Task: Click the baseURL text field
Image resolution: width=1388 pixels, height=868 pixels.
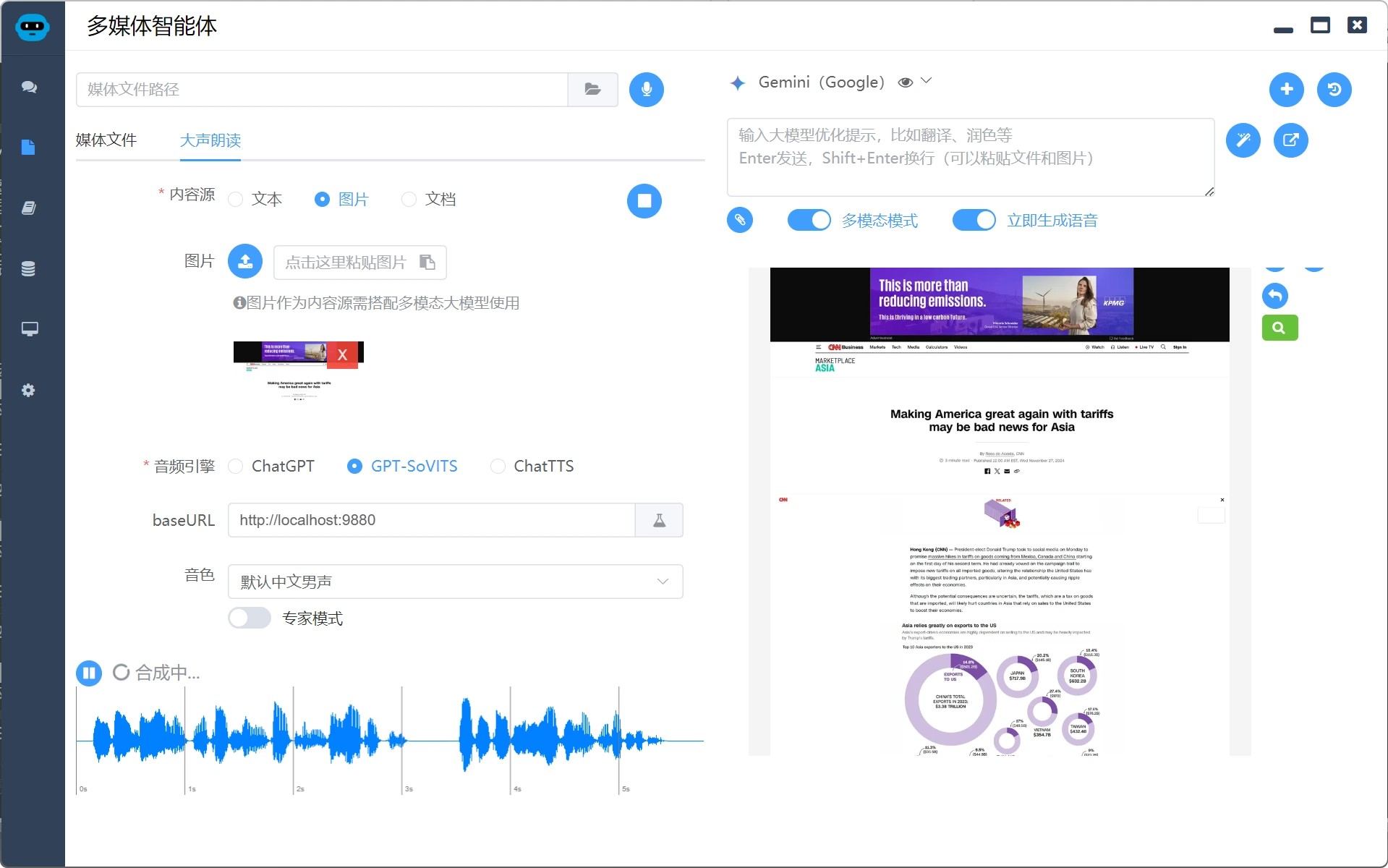Action: [x=431, y=520]
